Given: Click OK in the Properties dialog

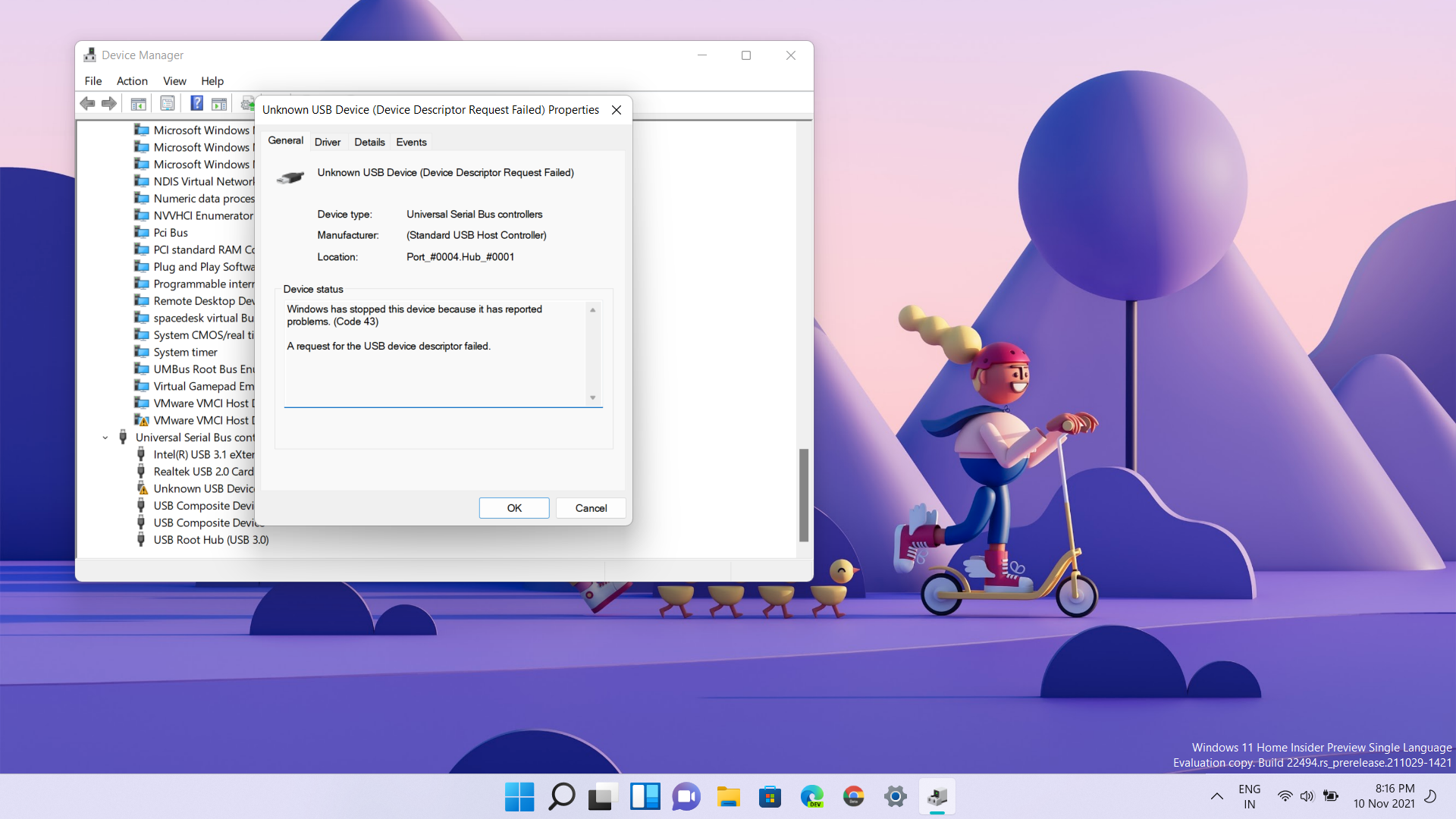Looking at the screenshot, I should click(514, 508).
